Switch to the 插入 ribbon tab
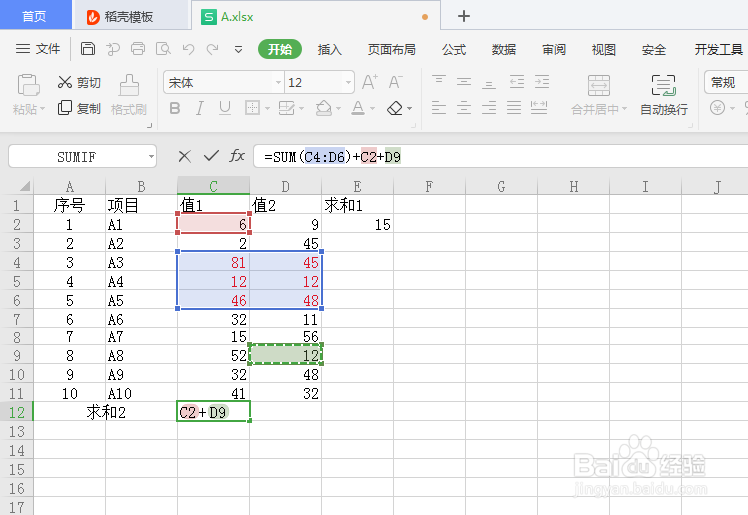748x515 pixels. pyautogui.click(x=330, y=49)
